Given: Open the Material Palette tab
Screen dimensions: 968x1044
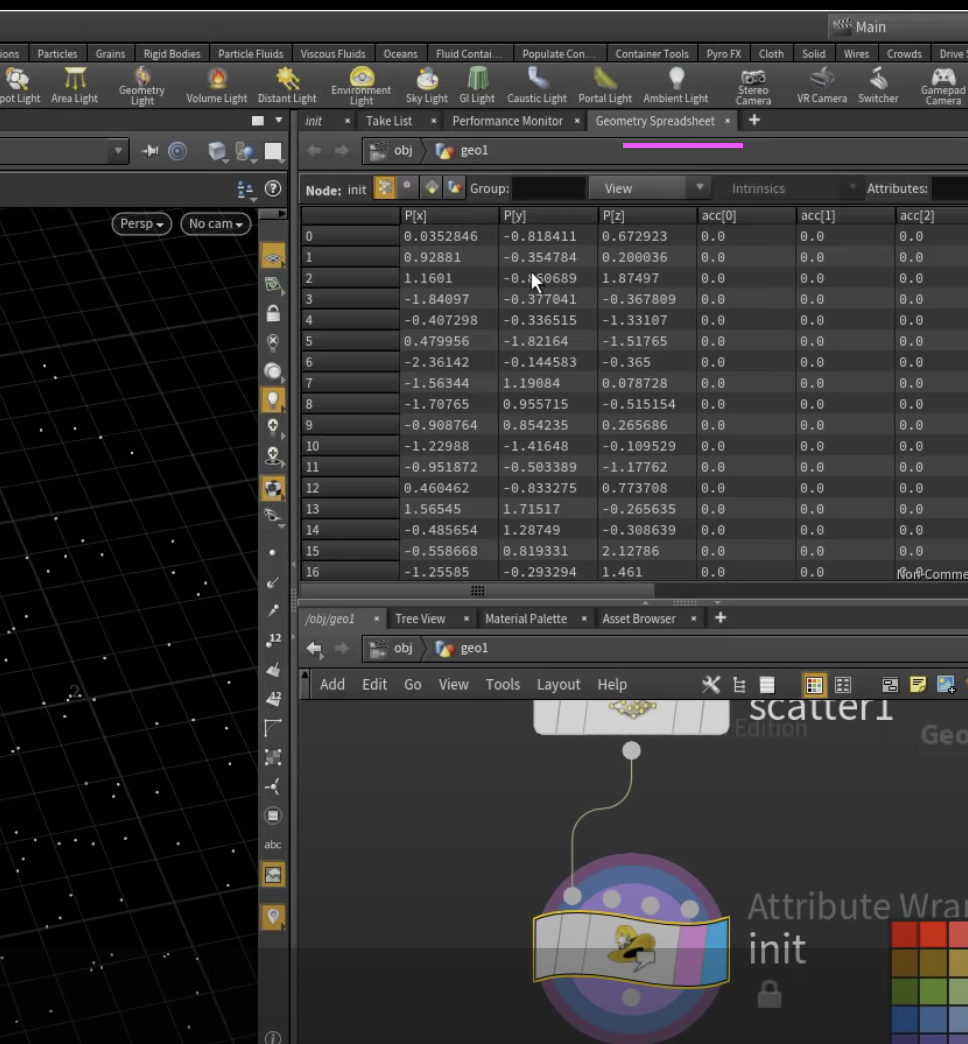Looking at the screenshot, I should [526, 619].
